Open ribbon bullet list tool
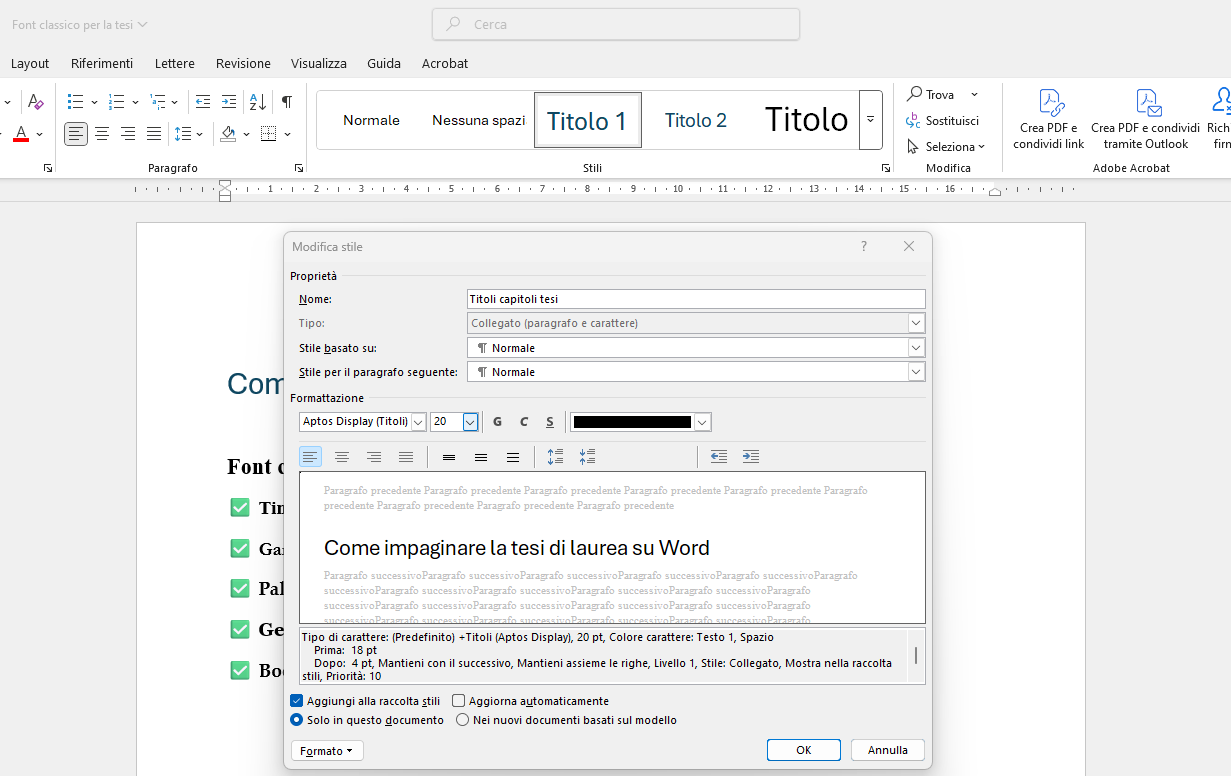Image resolution: width=1231 pixels, height=776 pixels. coord(76,102)
